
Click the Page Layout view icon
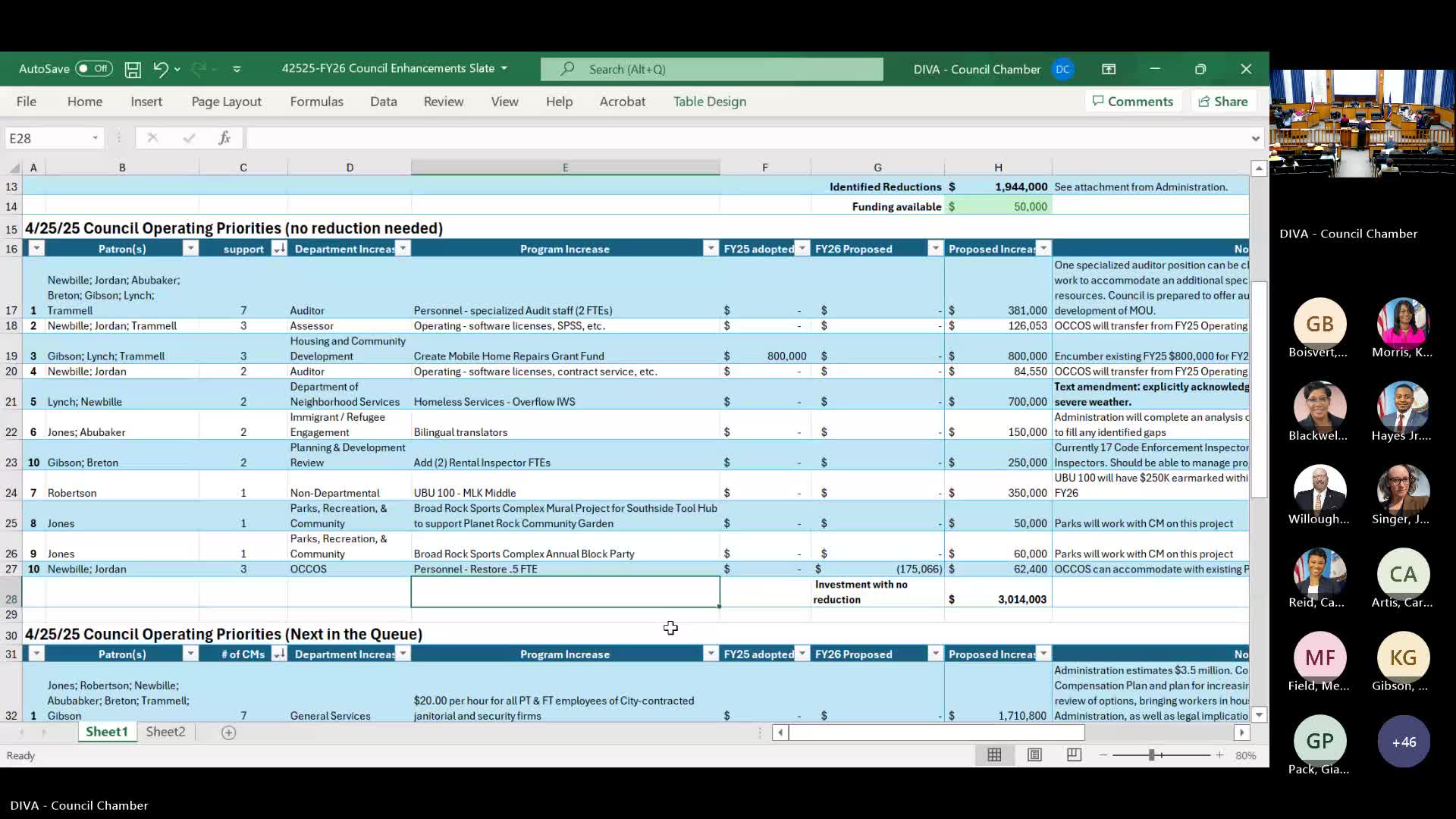click(x=1034, y=755)
